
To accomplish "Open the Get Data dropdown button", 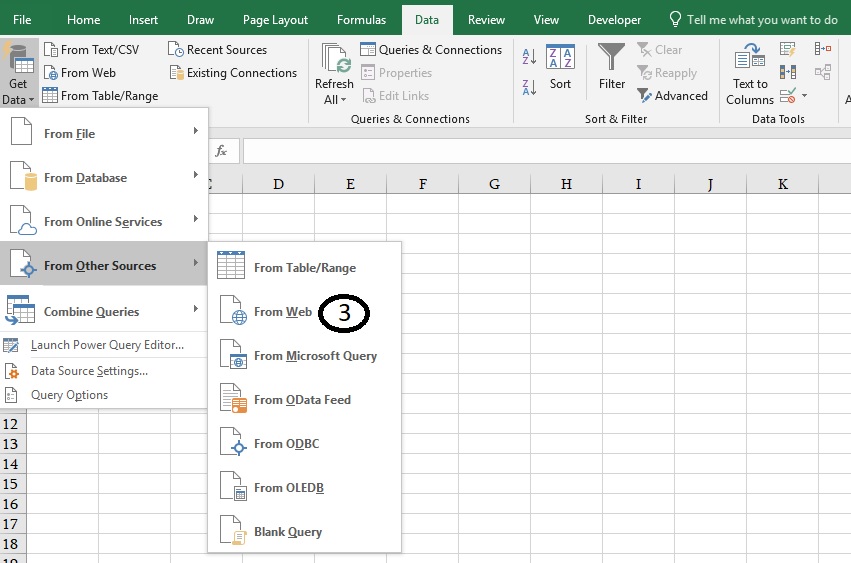I will (18, 73).
